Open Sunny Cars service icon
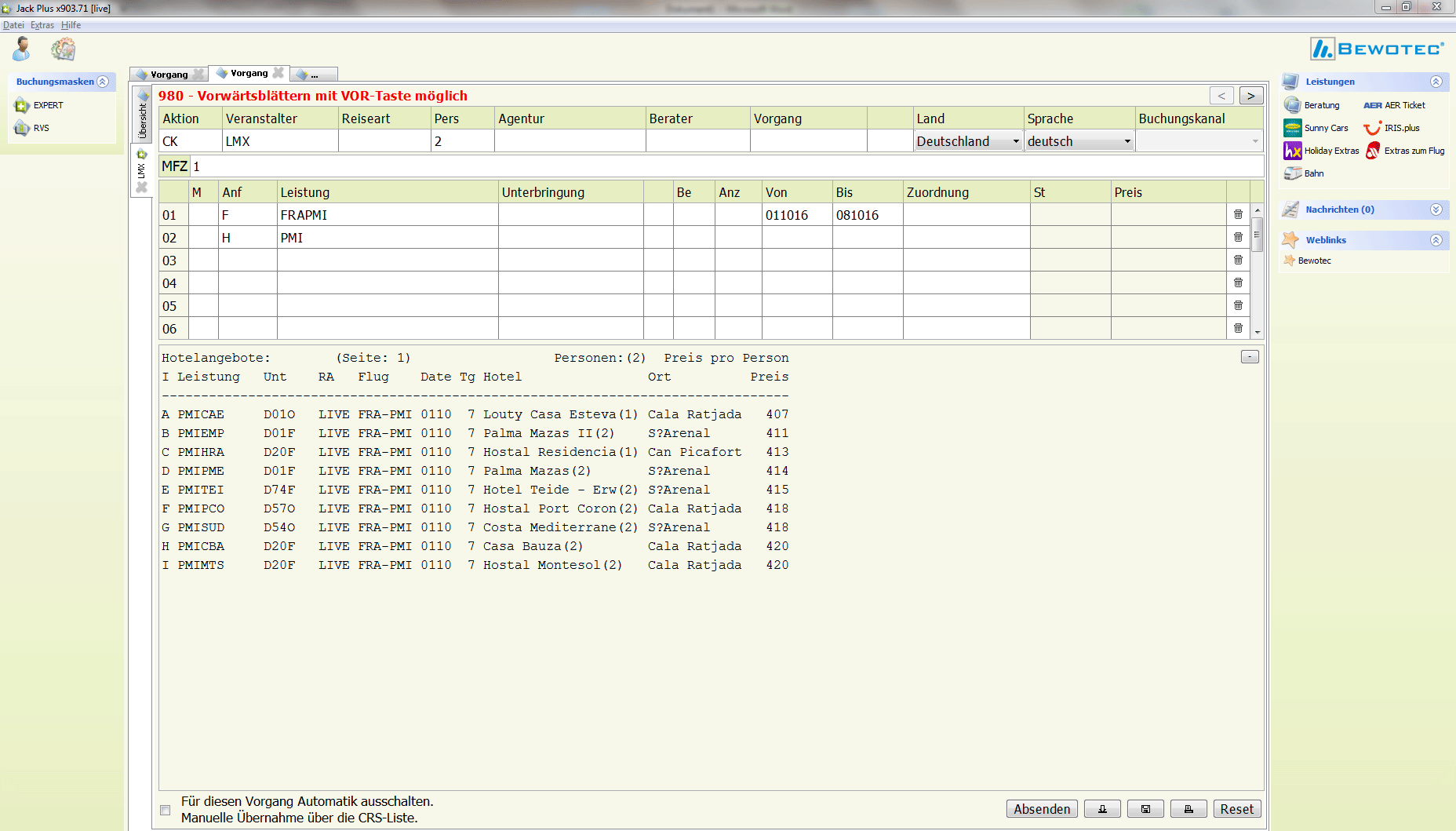 click(1292, 128)
